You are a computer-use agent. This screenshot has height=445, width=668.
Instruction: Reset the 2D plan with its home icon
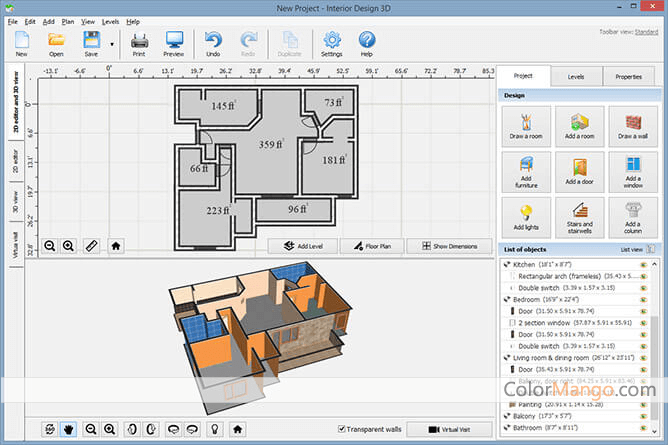pyautogui.click(x=115, y=246)
